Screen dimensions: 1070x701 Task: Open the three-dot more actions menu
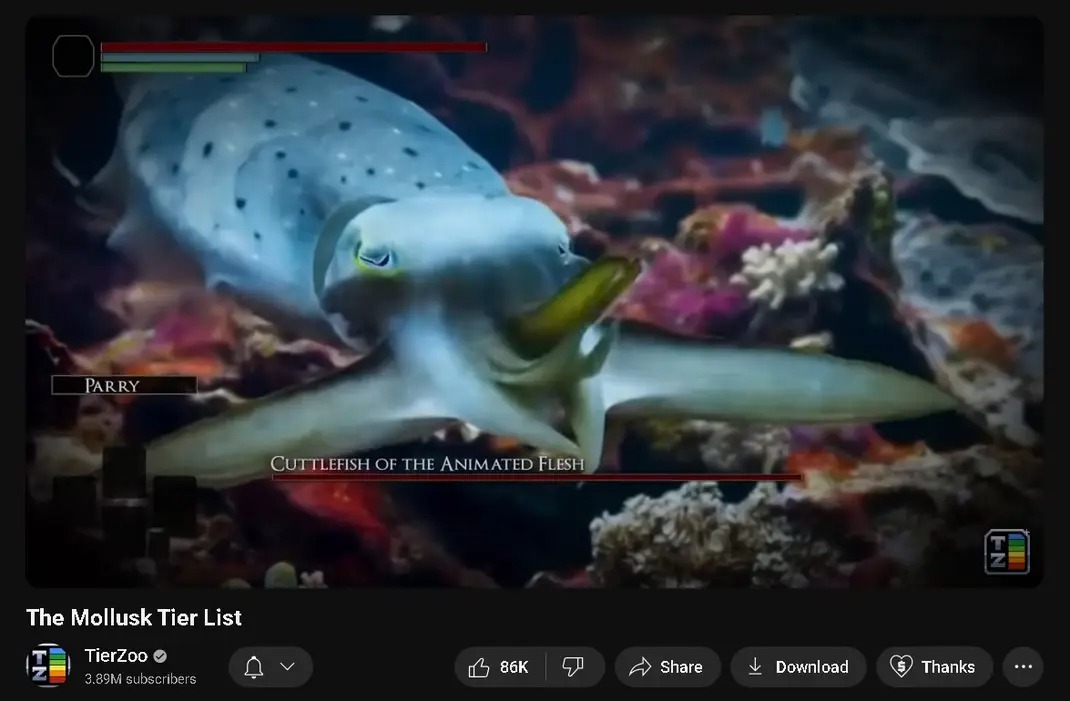point(1022,667)
